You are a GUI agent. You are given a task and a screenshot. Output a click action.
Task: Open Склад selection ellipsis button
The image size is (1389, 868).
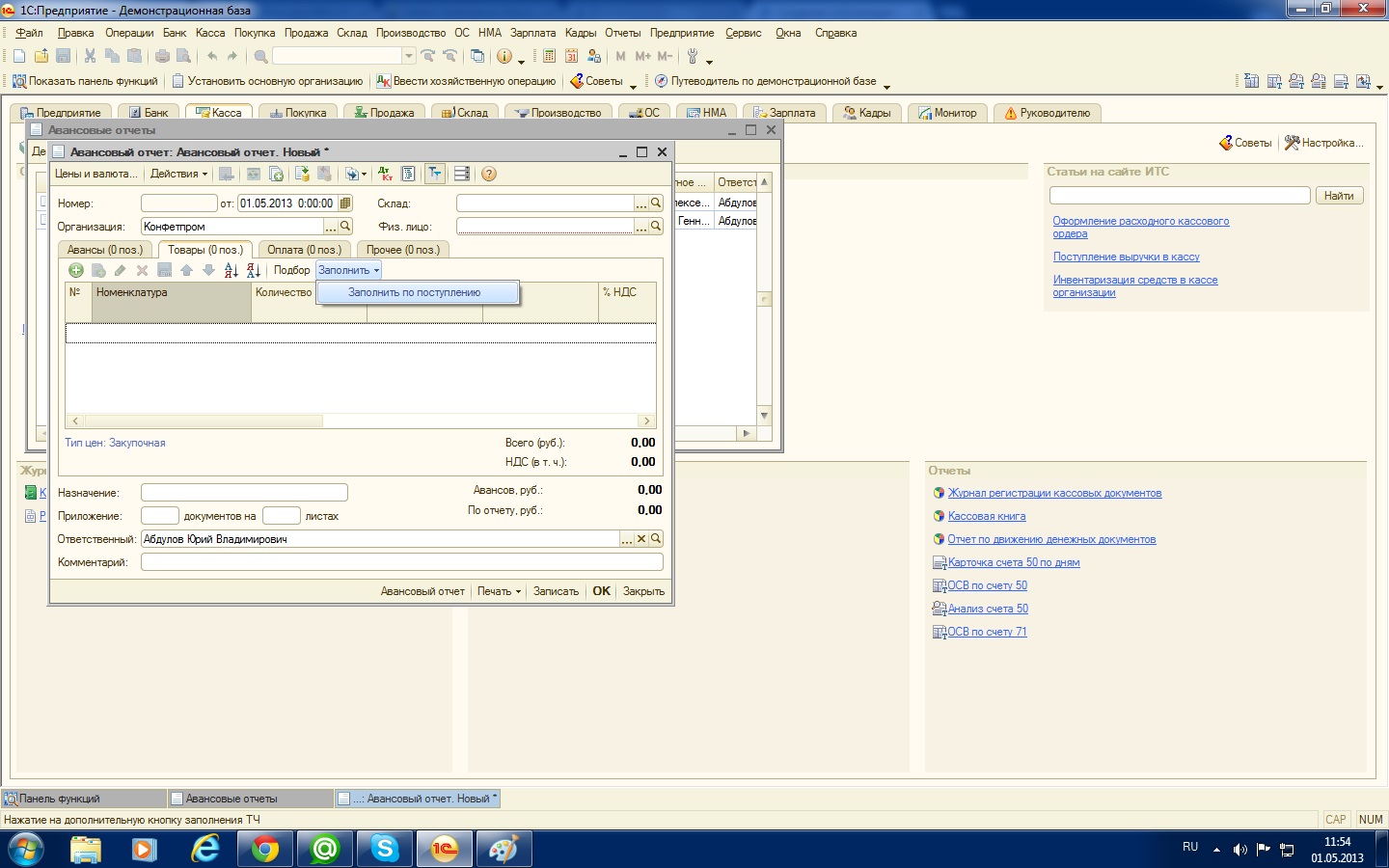640,203
